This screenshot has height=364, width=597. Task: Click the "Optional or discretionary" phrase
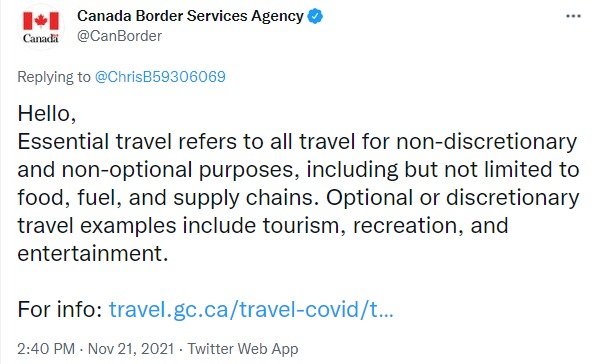[453, 198]
